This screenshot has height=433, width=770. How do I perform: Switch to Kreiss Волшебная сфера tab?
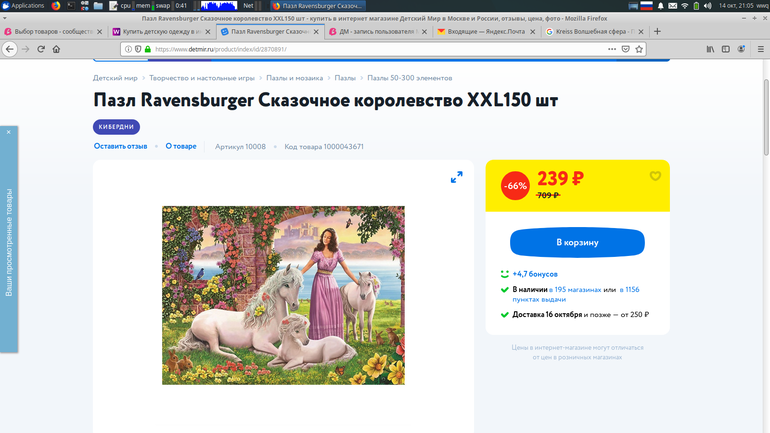click(x=595, y=31)
